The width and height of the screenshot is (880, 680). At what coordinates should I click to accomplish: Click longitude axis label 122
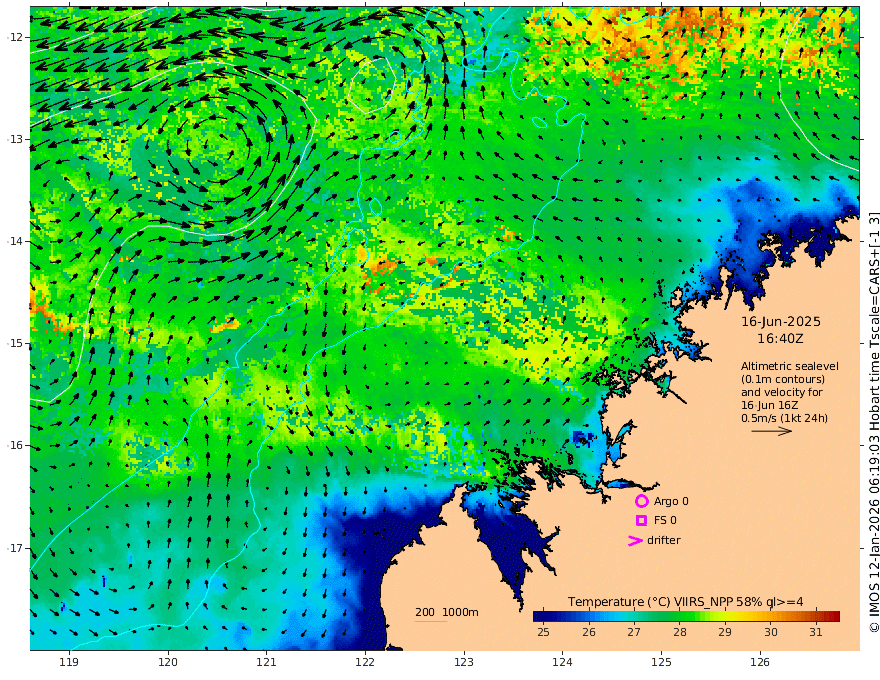click(x=365, y=662)
